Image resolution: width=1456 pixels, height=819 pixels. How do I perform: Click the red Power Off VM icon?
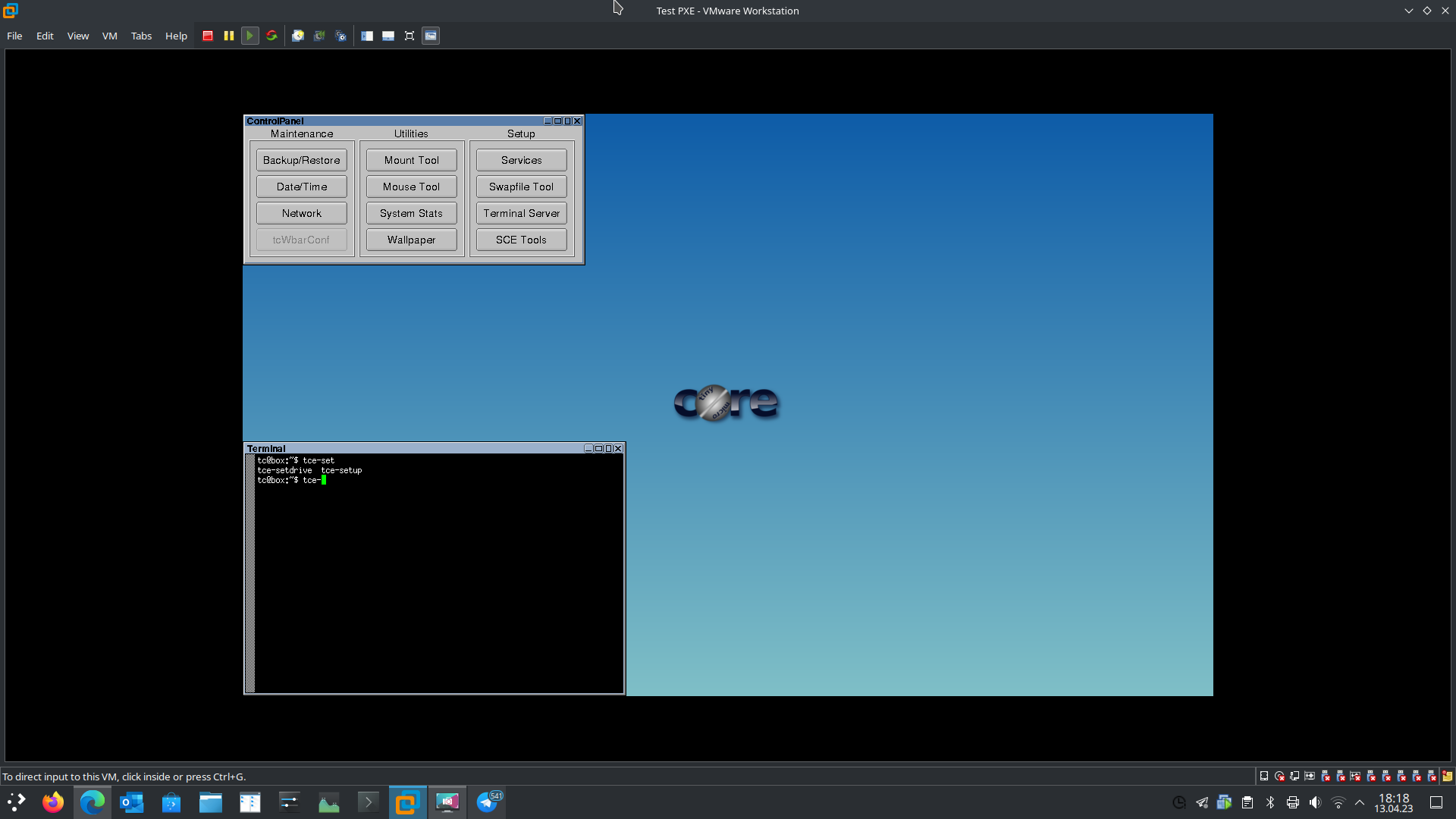tap(208, 36)
